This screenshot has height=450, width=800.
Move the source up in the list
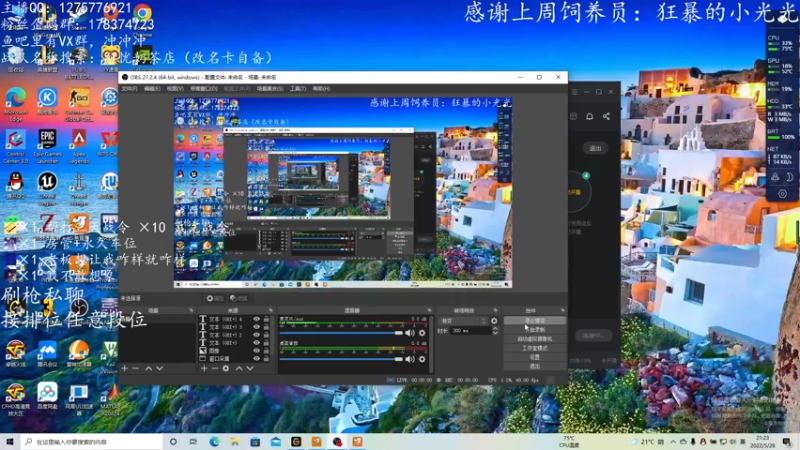click(x=239, y=368)
